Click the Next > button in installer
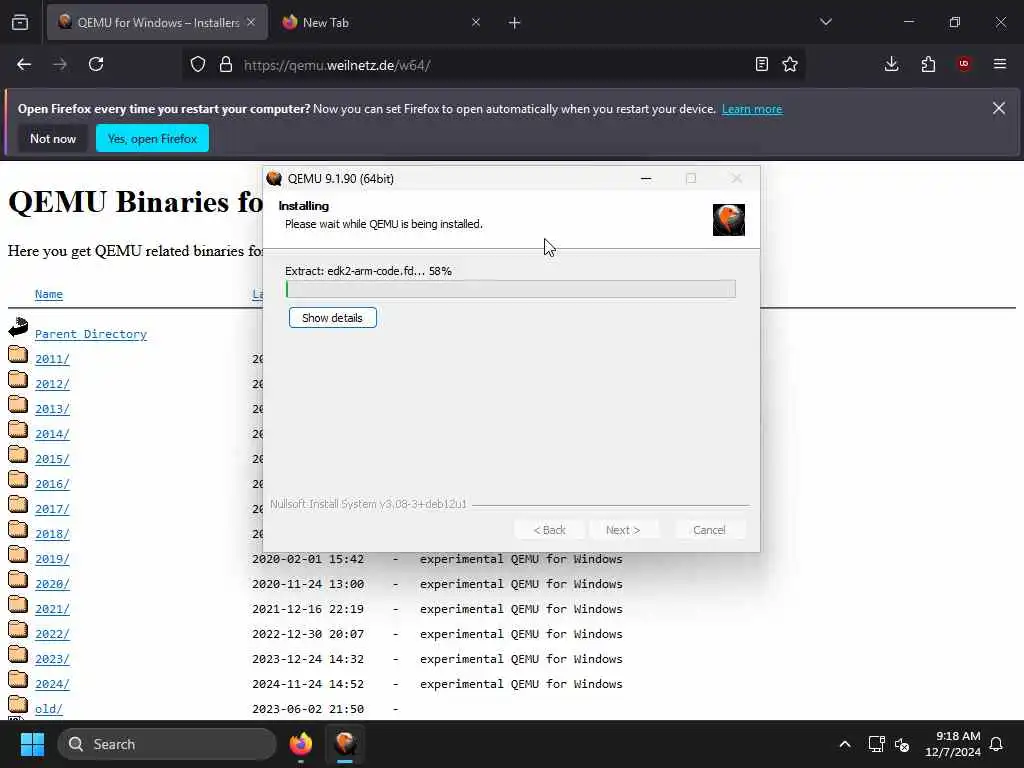 click(622, 530)
